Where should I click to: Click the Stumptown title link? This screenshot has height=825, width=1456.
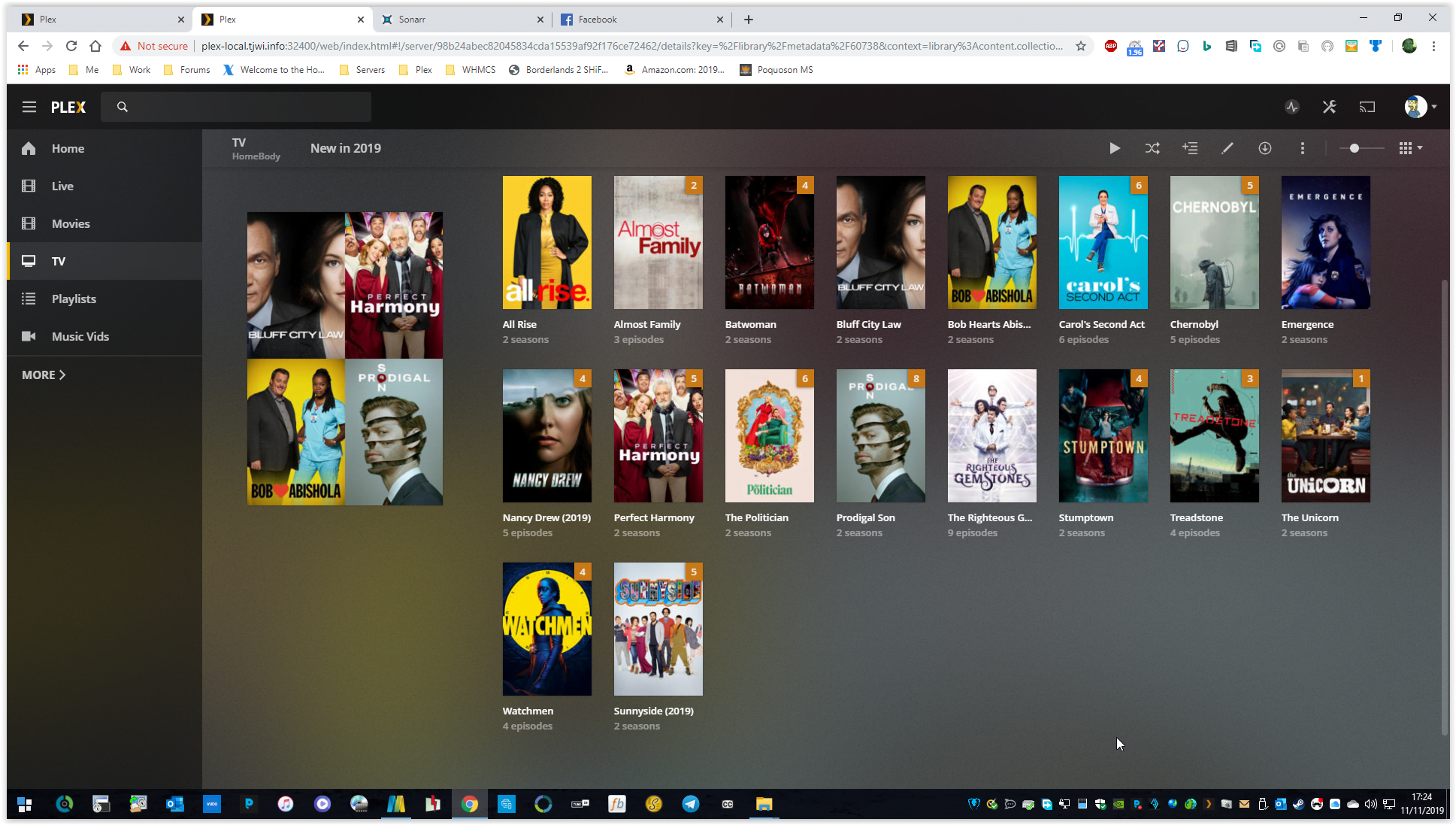[1086, 517]
